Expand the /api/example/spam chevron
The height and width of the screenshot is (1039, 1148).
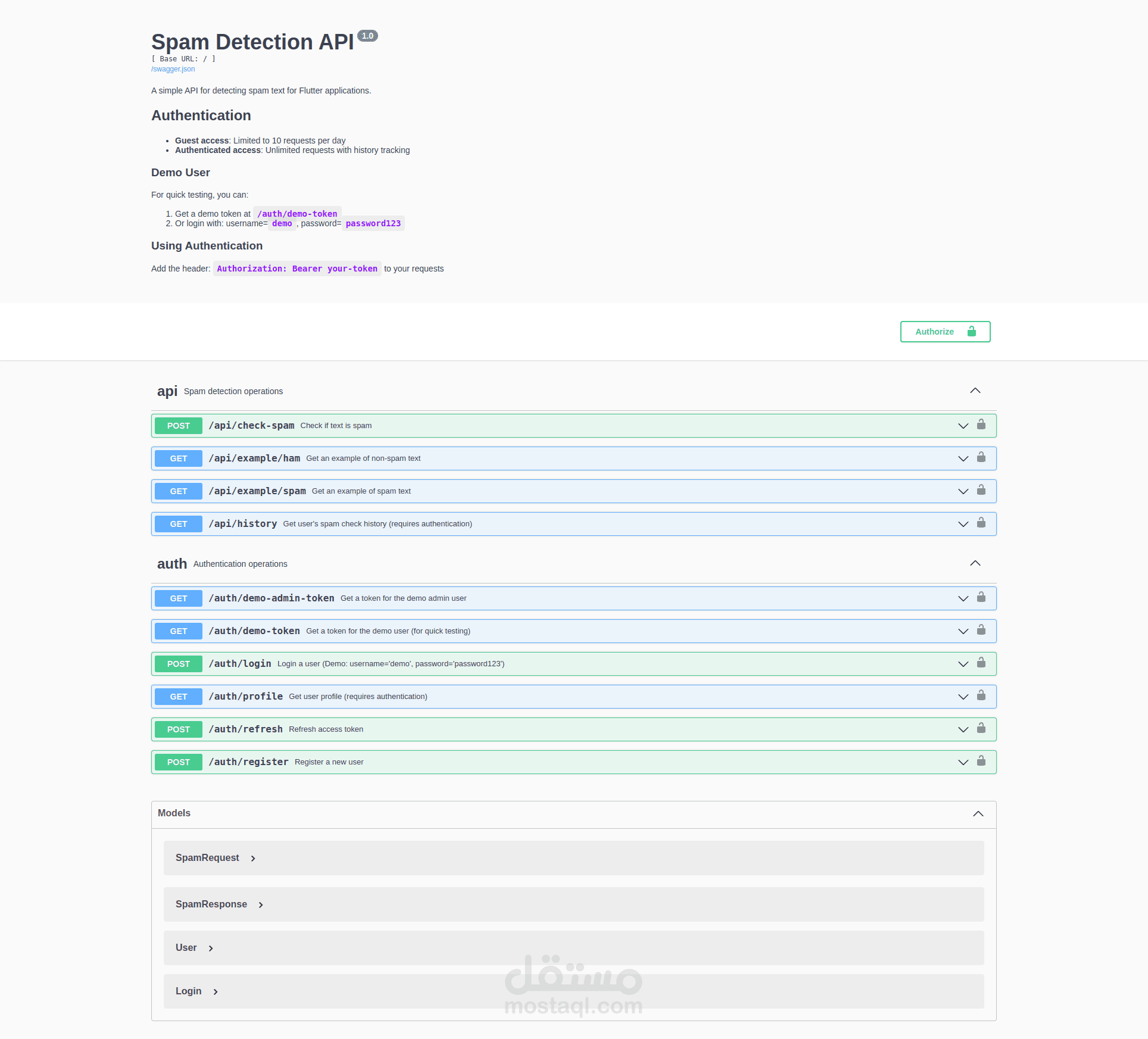point(963,491)
